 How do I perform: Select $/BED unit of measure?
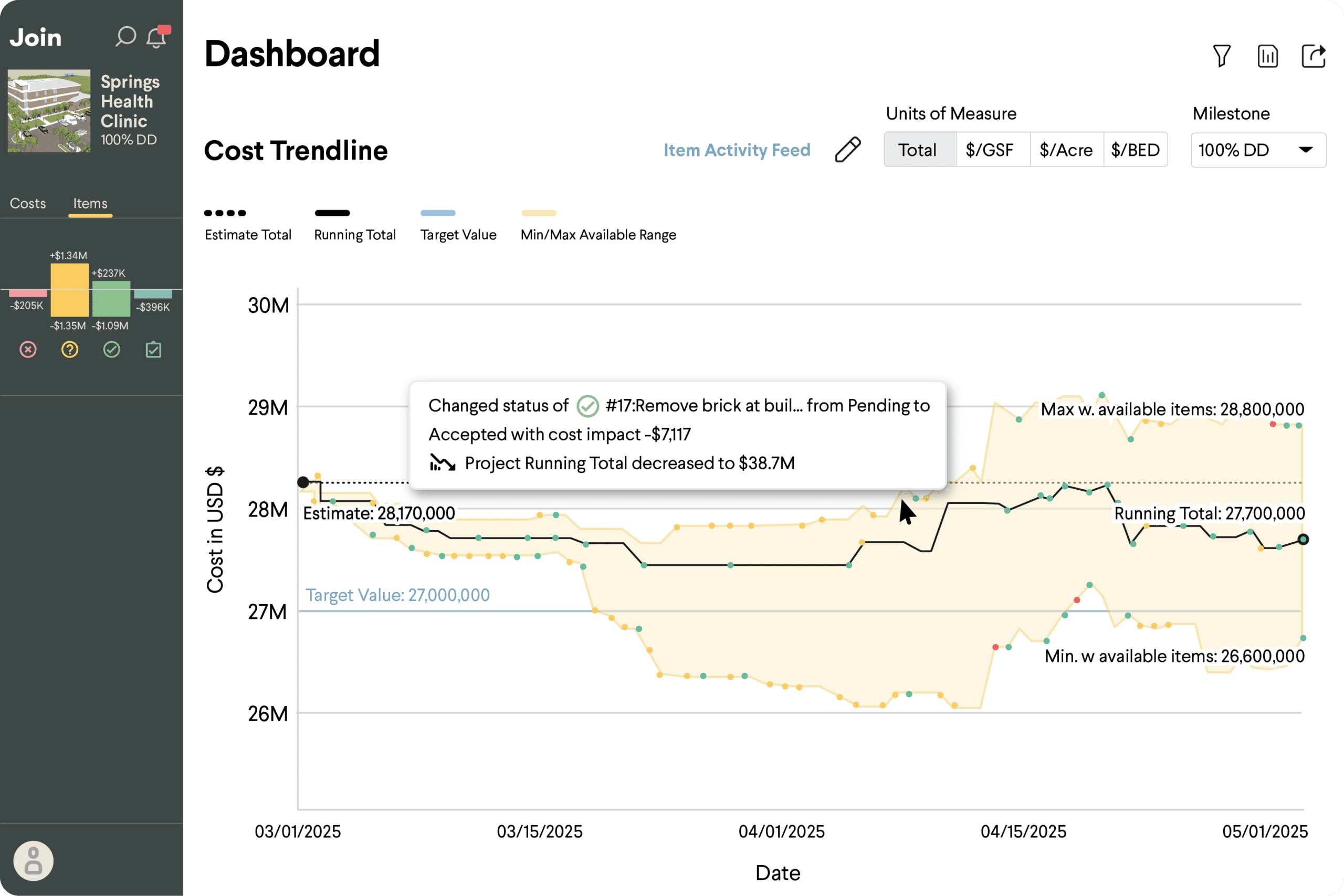coord(1136,150)
